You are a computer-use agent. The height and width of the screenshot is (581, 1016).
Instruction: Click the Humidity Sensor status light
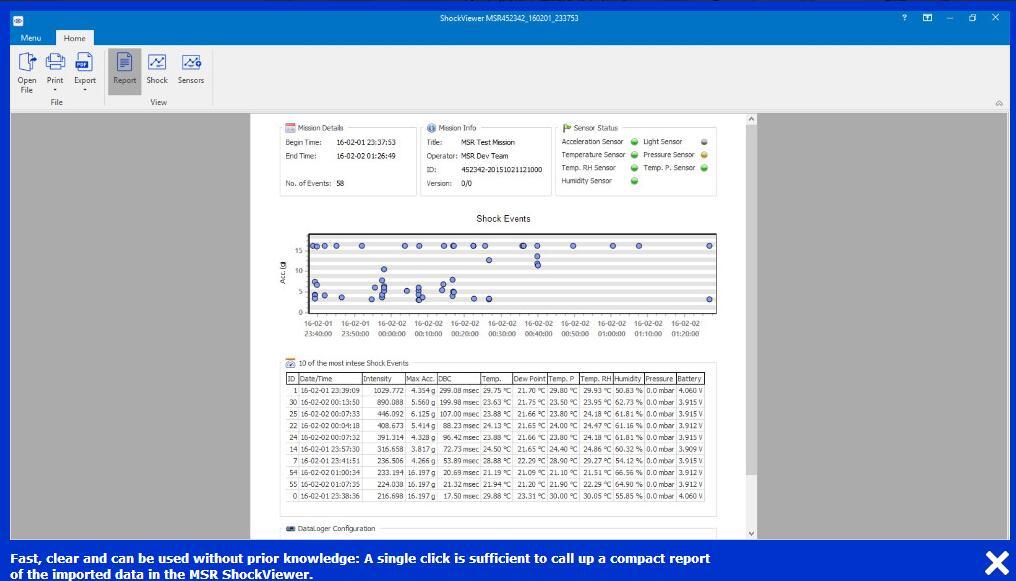[634, 181]
